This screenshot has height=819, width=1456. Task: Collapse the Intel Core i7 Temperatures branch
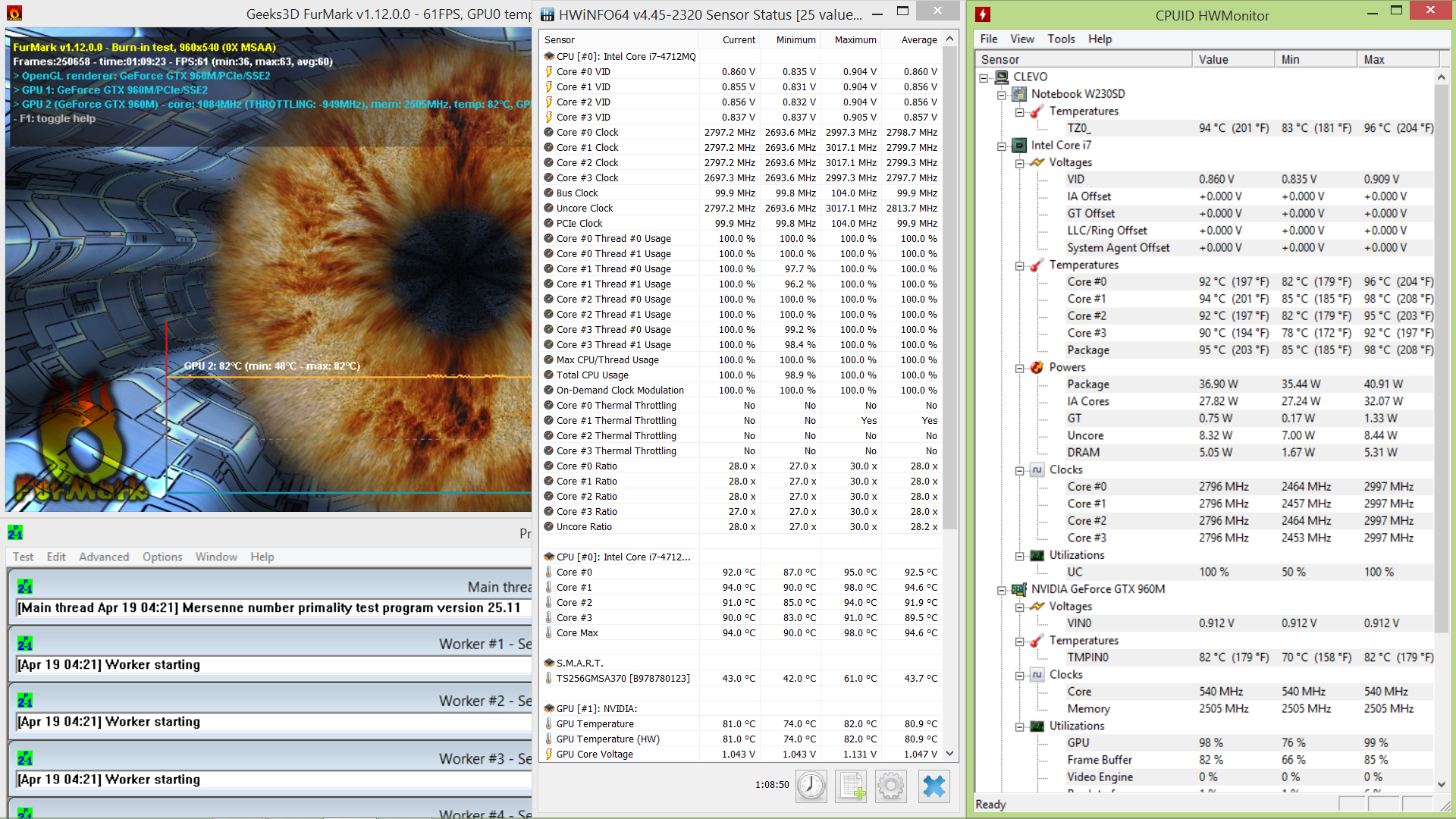(1020, 265)
